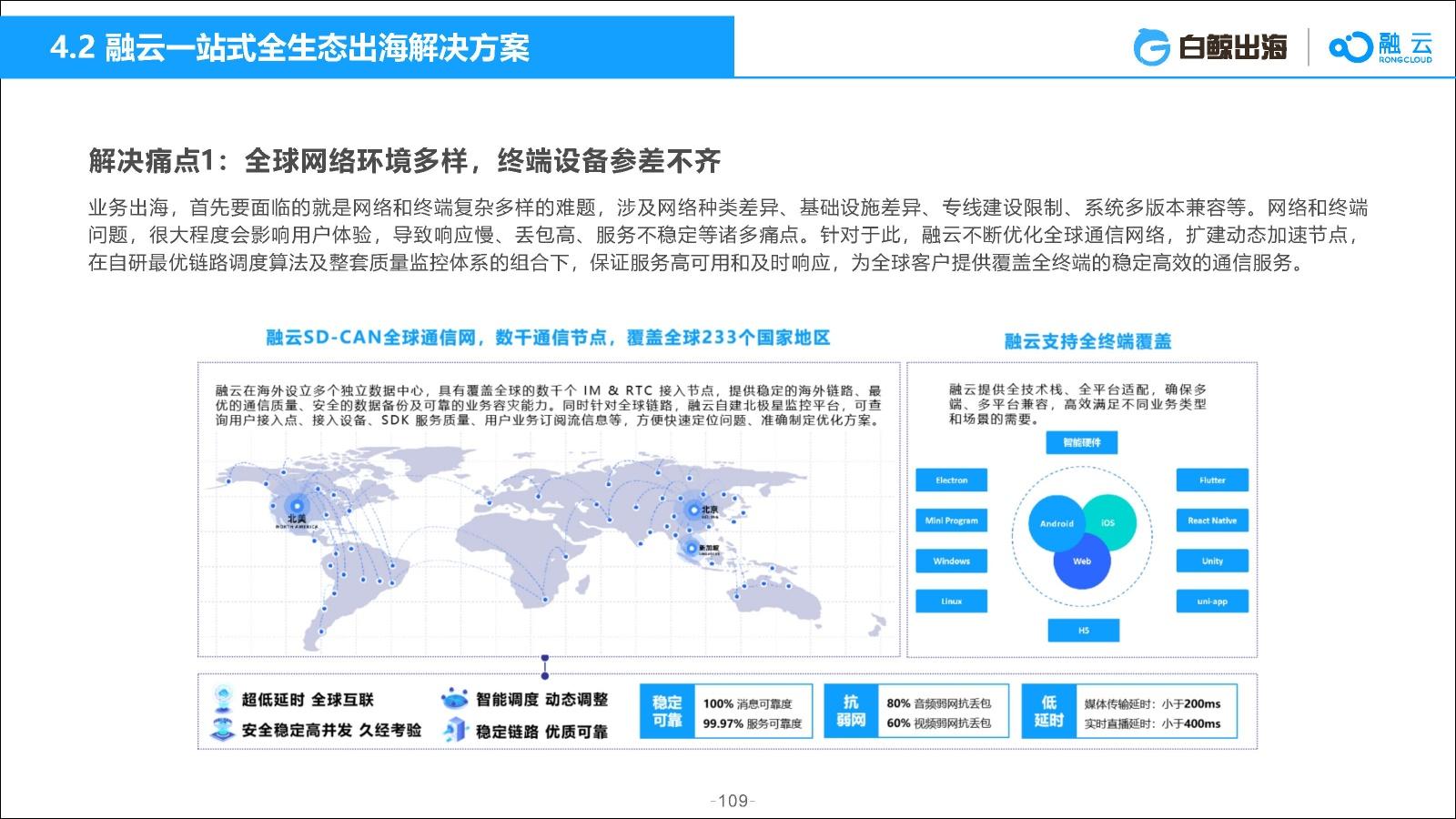Click the stat 80% 音频弱网抗丢包
Screen dimensions: 1456x819
tap(939, 703)
